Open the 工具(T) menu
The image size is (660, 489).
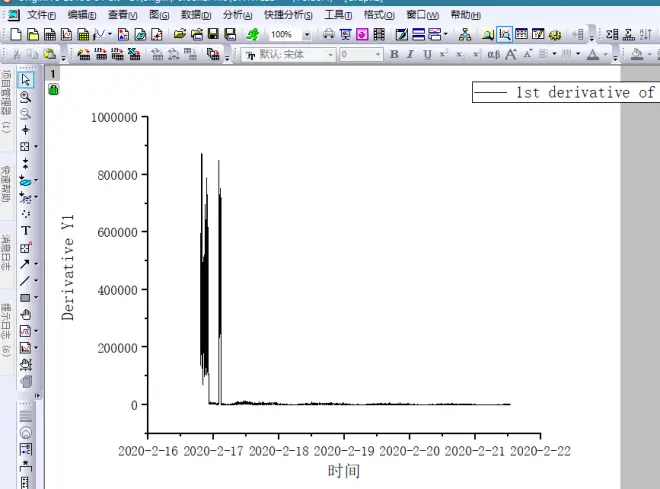pyautogui.click(x=338, y=15)
